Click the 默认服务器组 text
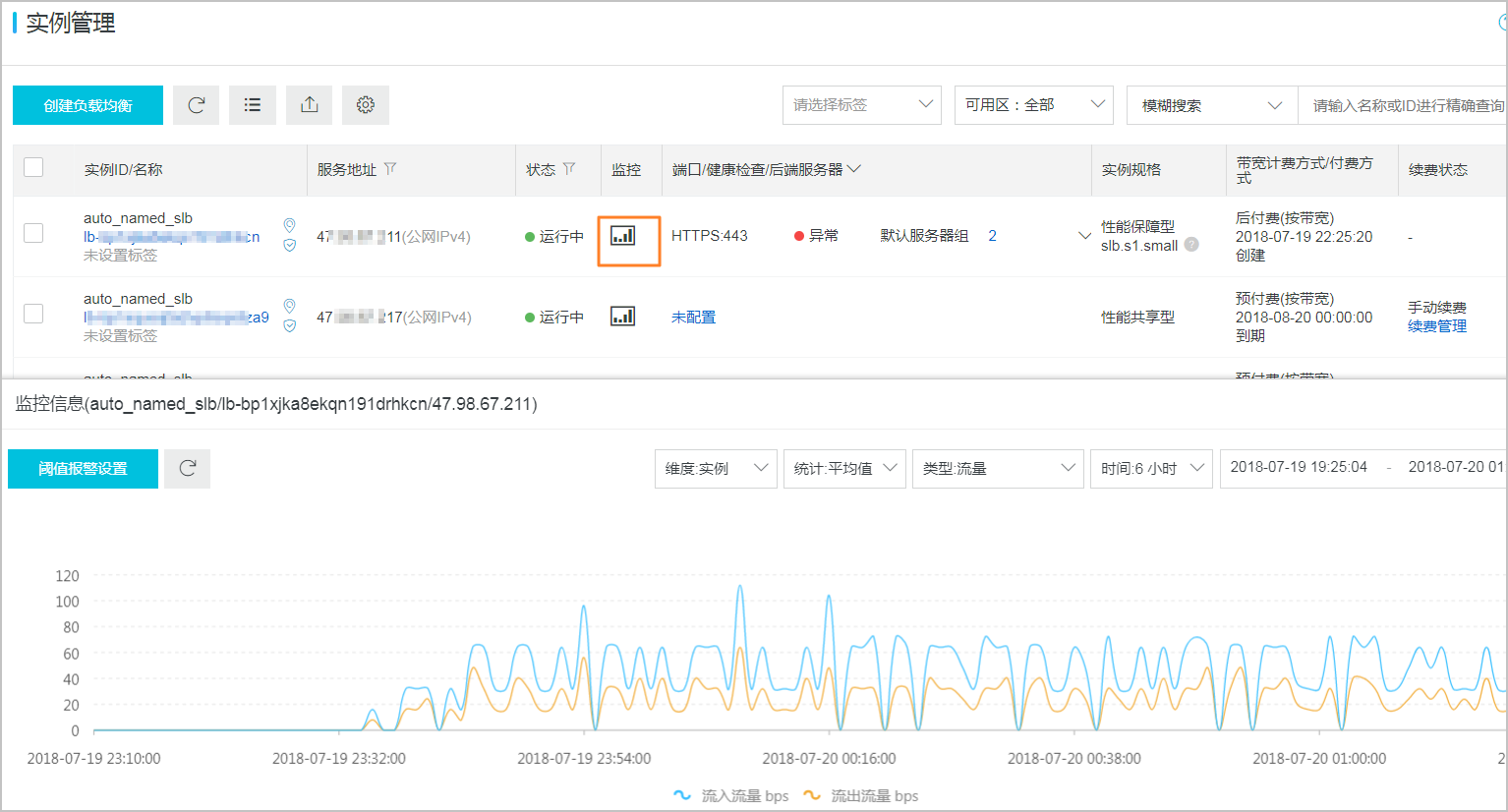The width and height of the screenshot is (1508, 812). click(x=924, y=236)
